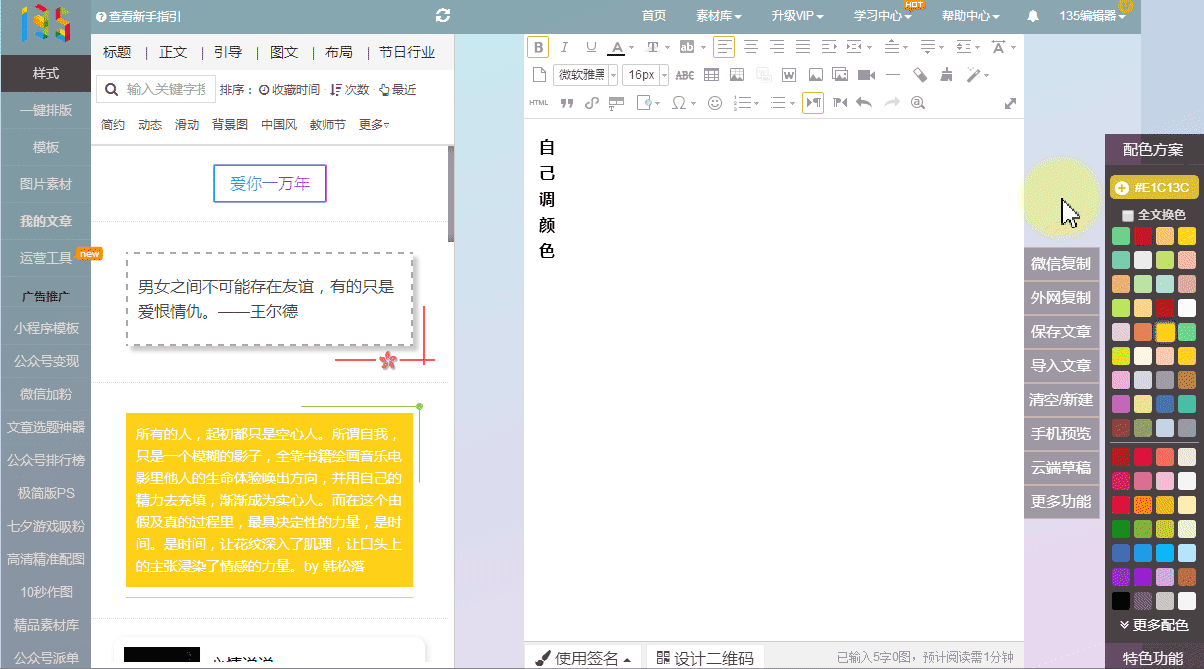
Task: Open the font family dropdown 微软雅黑
Action: click(x=585, y=75)
